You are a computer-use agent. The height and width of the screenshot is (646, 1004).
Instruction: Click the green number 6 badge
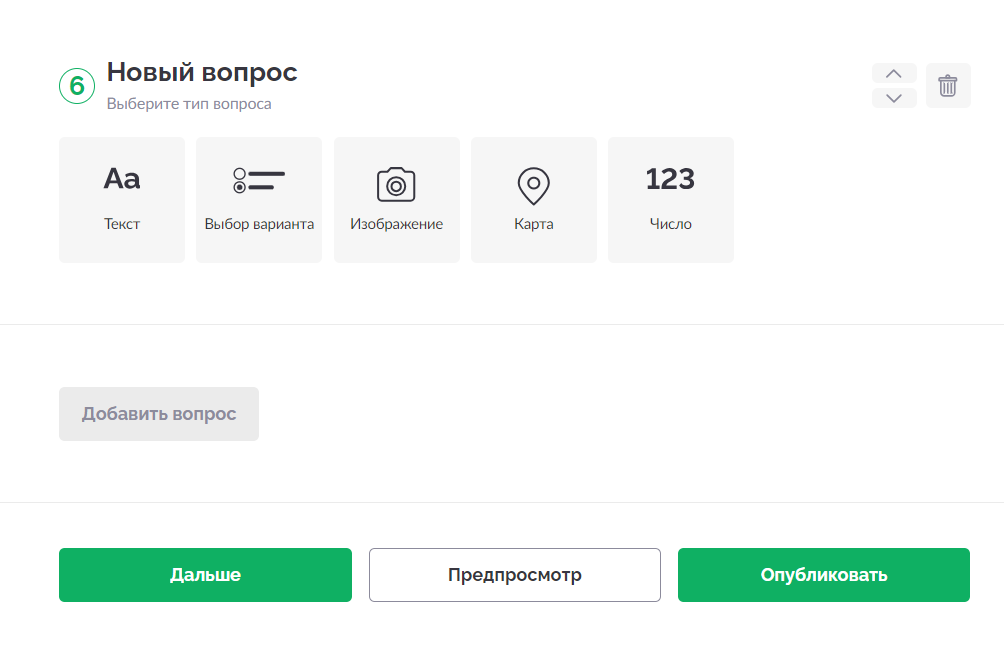[77, 86]
